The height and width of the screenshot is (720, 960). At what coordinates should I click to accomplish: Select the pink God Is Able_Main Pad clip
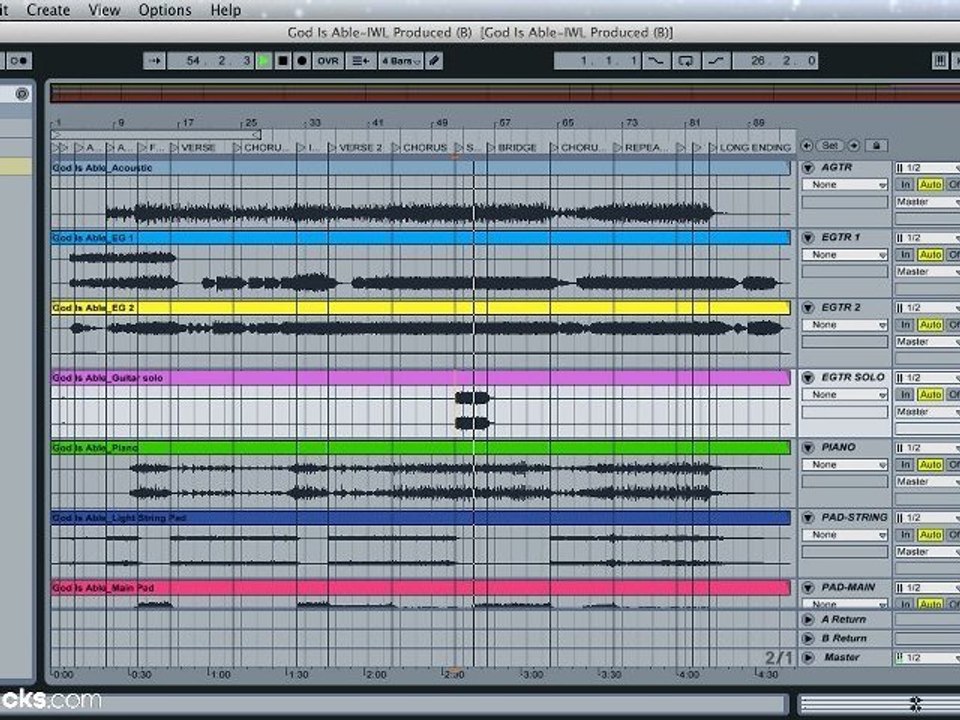click(421, 588)
